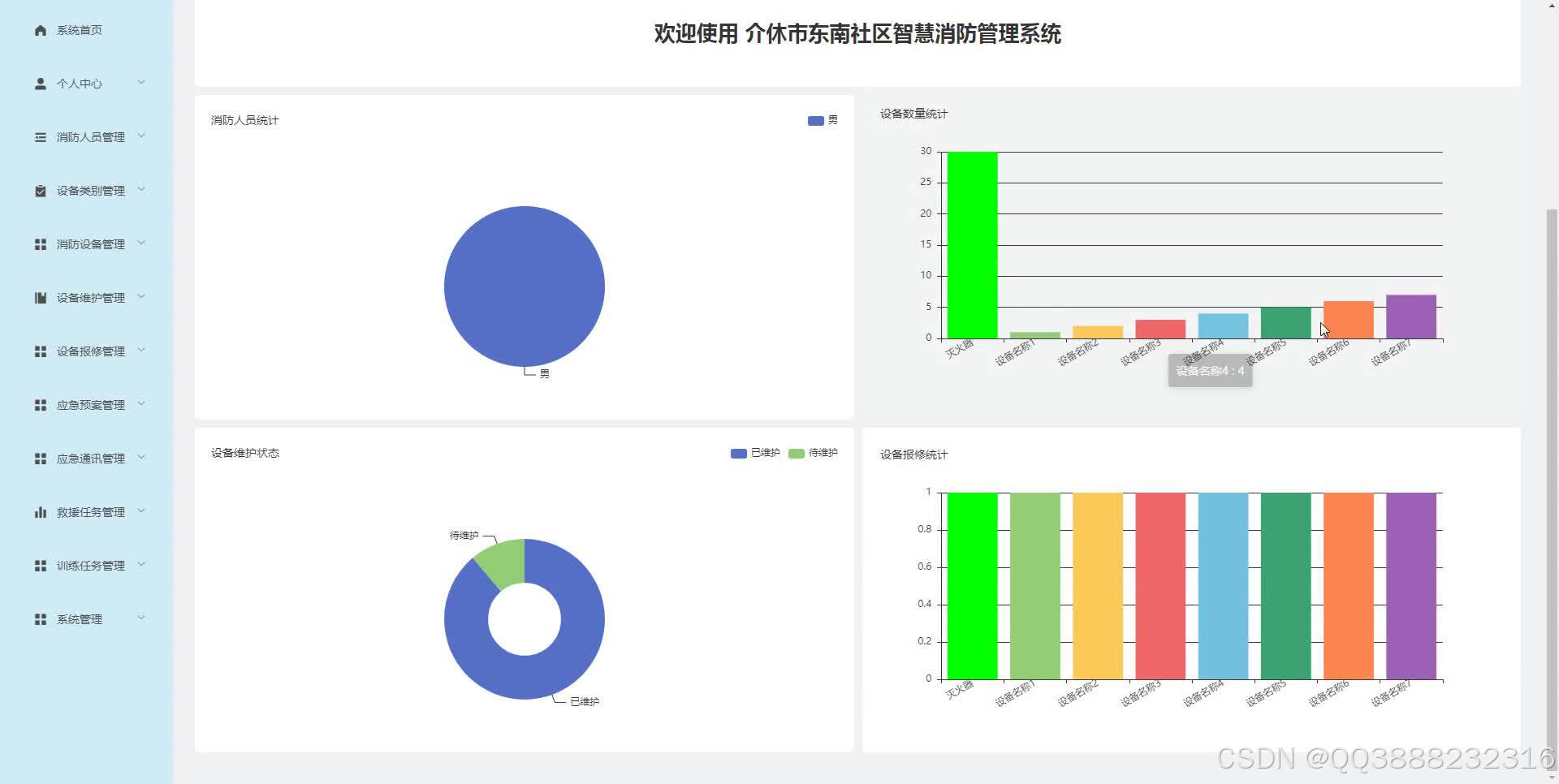This screenshot has width=1559, height=784.
Task: Click the clipboard icon for 设备类别管理
Action: tap(41, 191)
